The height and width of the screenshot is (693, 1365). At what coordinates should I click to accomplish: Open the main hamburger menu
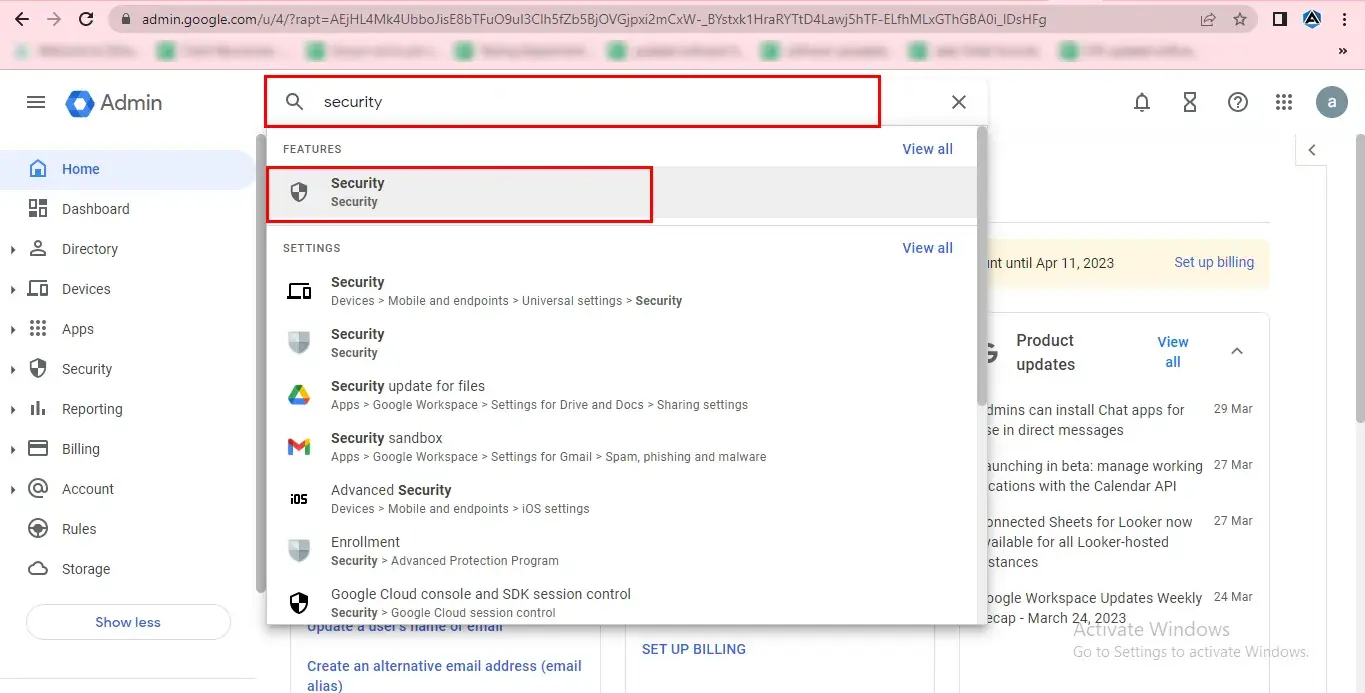click(36, 102)
